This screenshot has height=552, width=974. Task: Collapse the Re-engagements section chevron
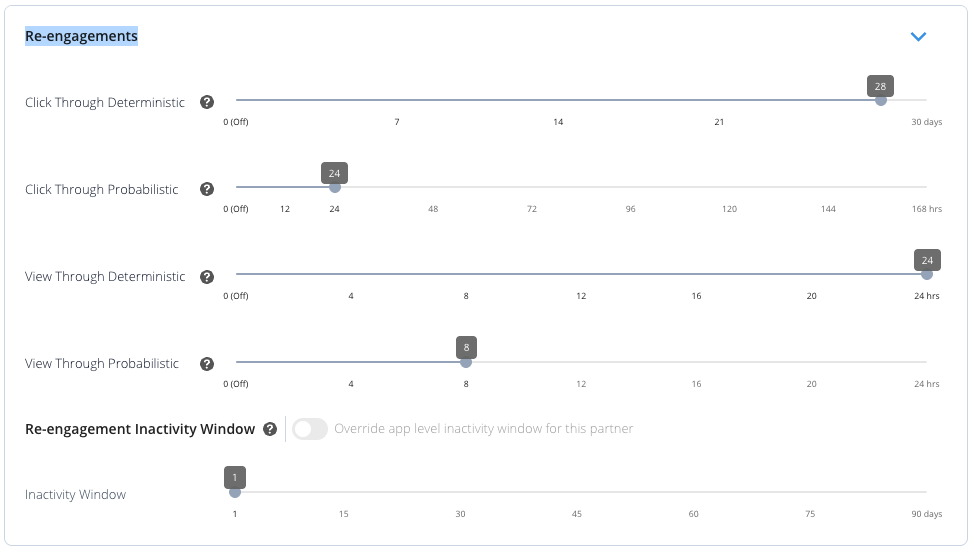[919, 37]
